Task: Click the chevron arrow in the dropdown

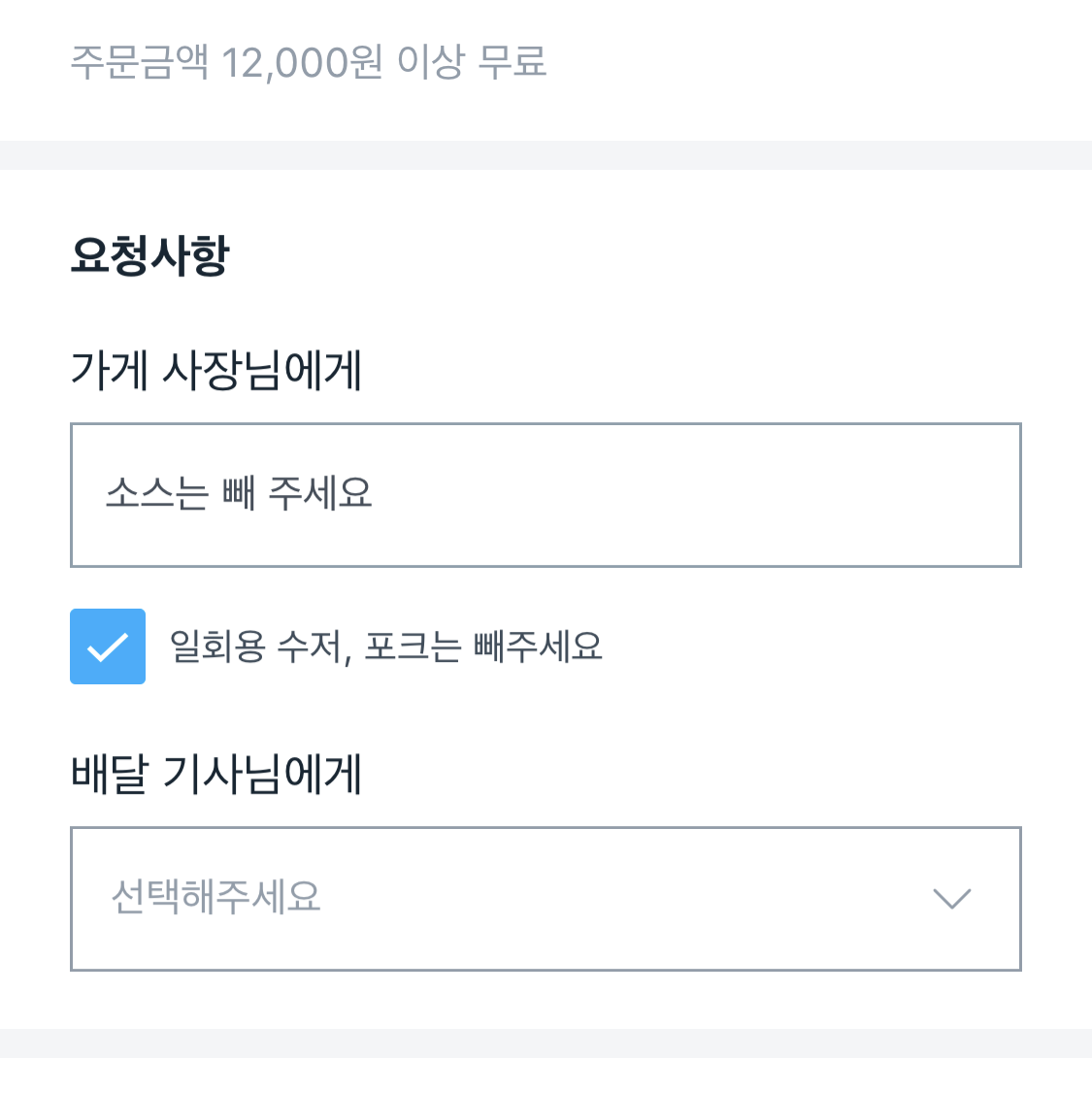Action: [951, 898]
